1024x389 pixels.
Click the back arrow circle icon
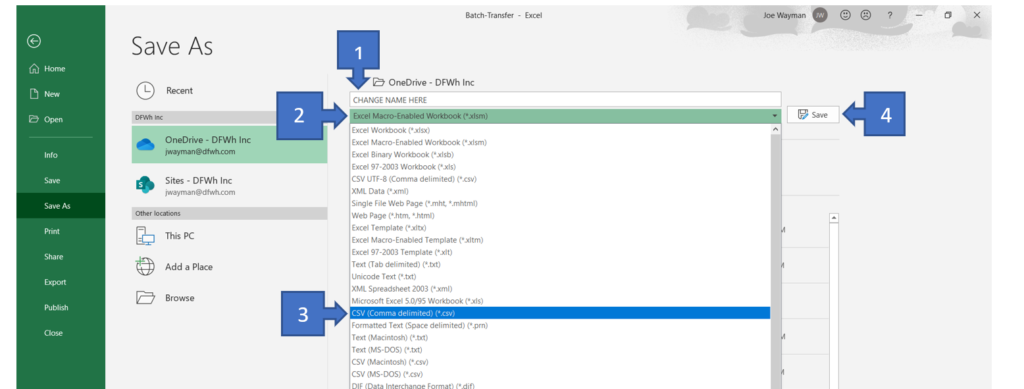[34, 40]
